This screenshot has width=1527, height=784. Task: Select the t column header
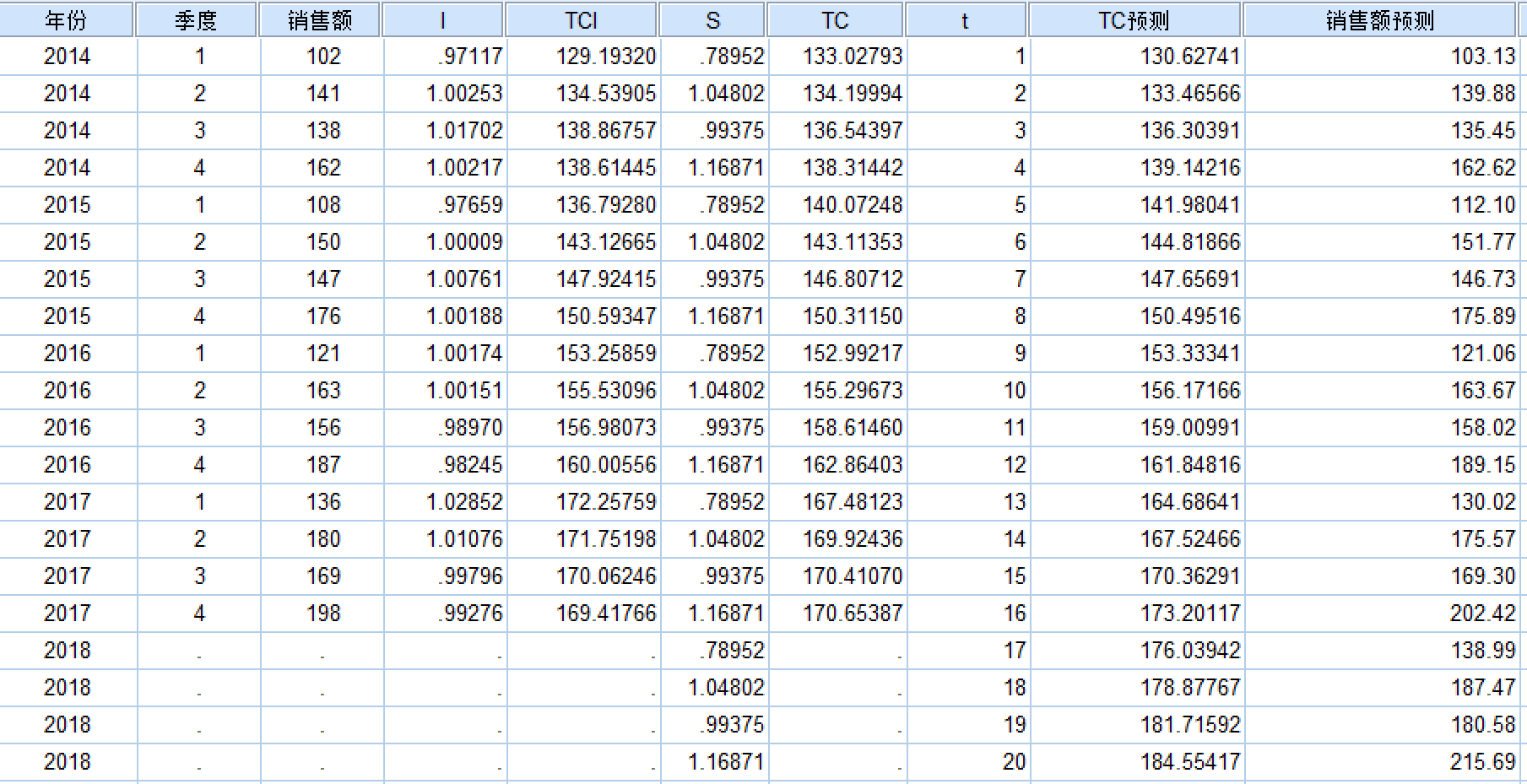[966, 20]
